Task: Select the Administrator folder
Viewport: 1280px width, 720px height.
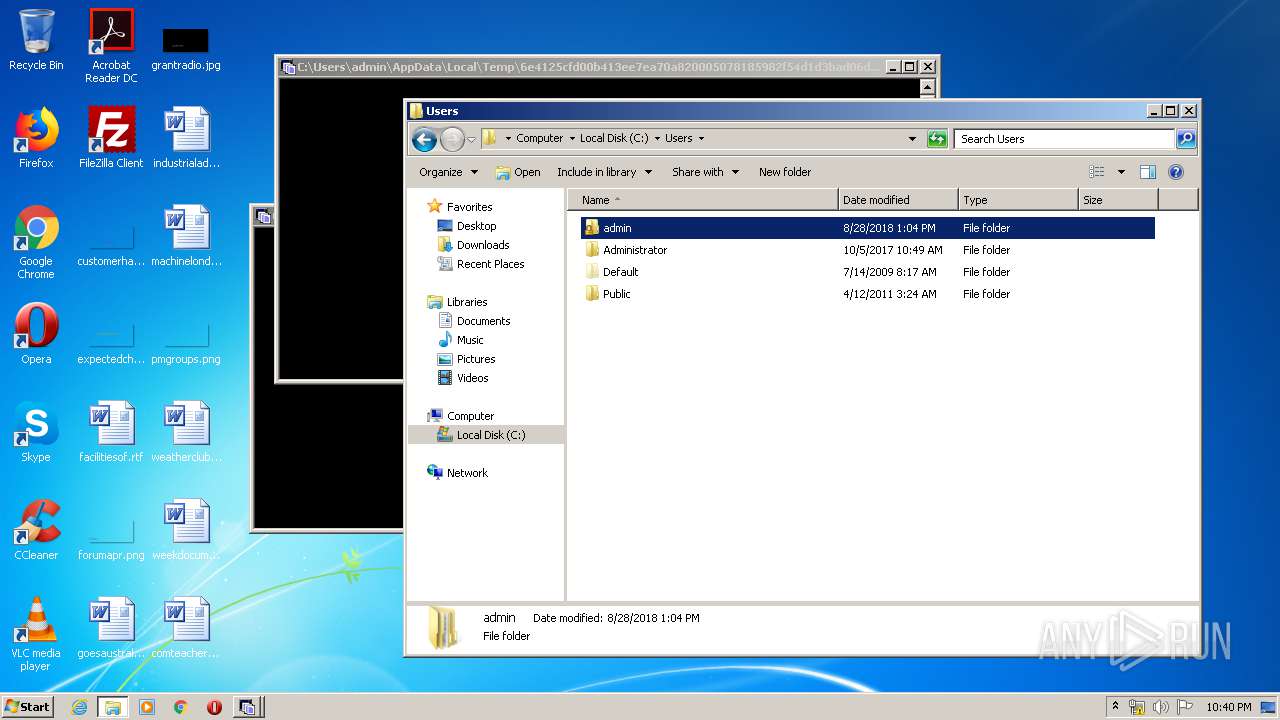Action: point(867,250)
